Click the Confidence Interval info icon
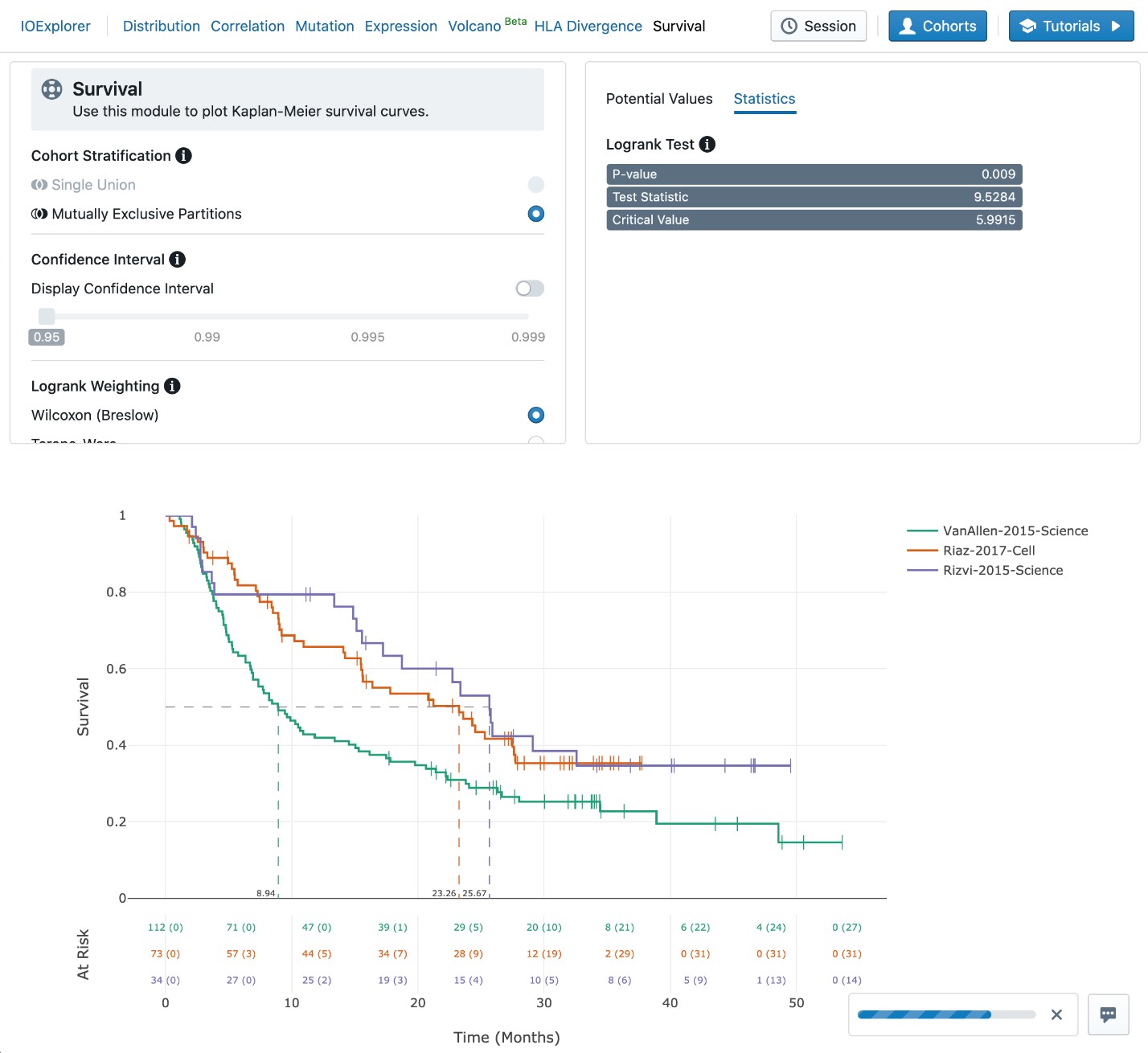Viewport: 1148px width, 1053px height. pos(178,260)
